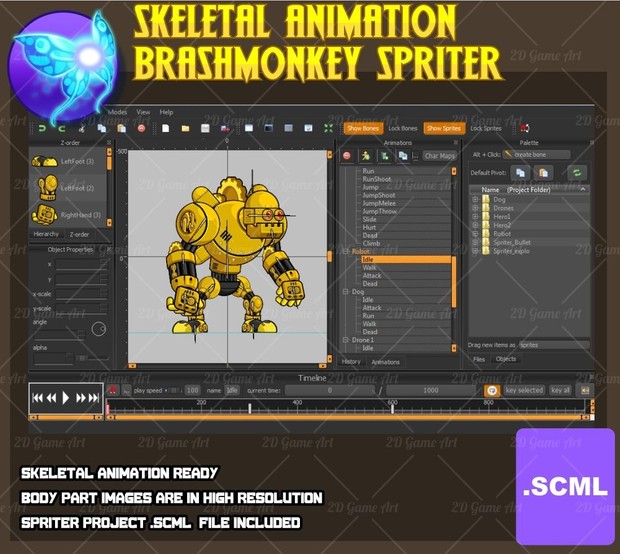The image size is (620, 554).
Task: Collapse the Dog entity in Animations tree
Action: click(346, 292)
